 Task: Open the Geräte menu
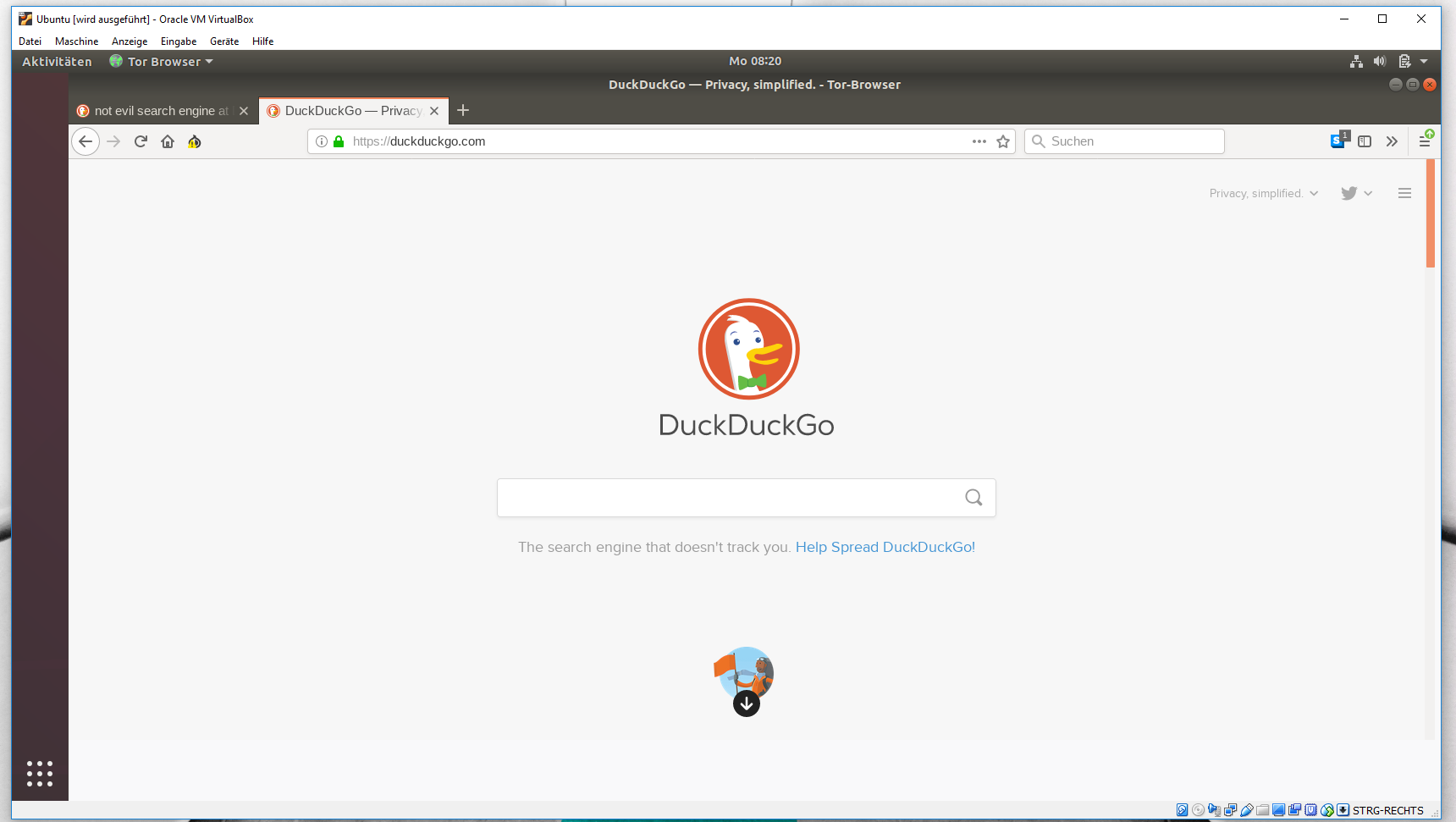click(224, 41)
